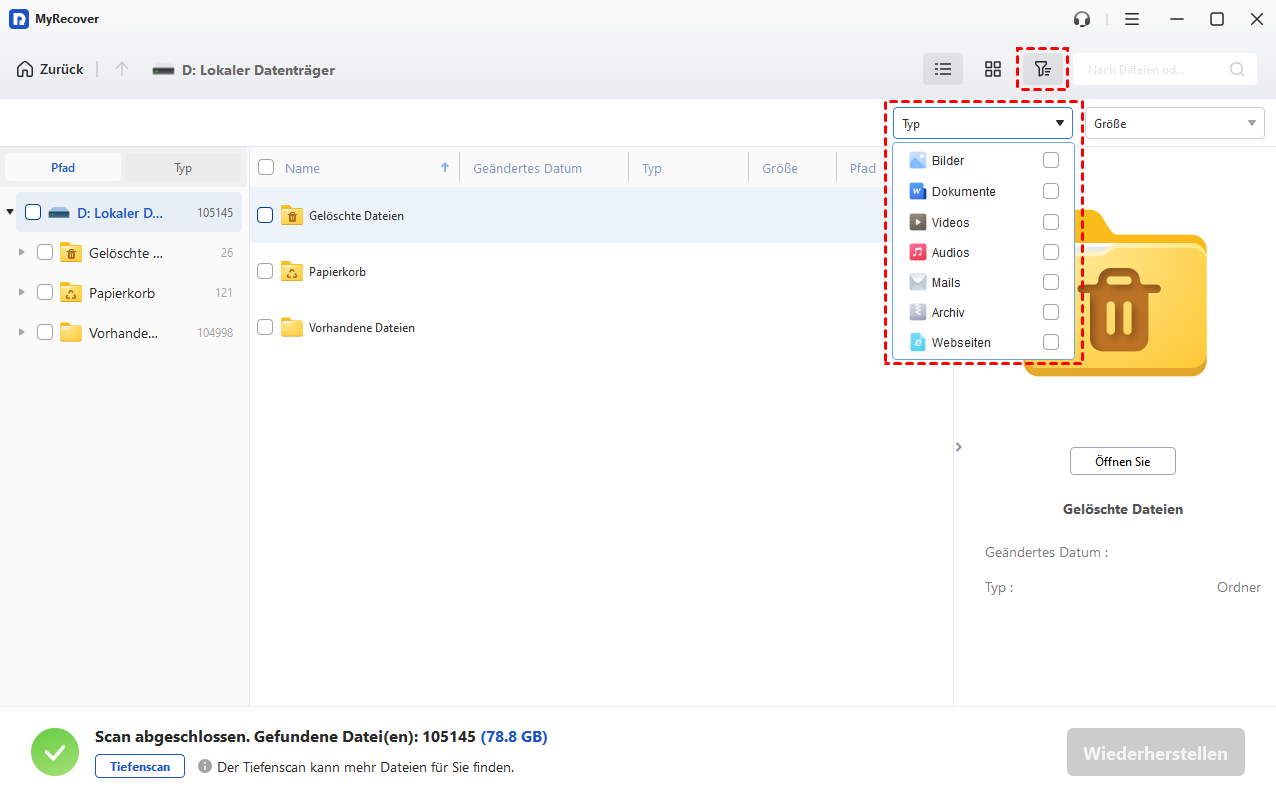The height and width of the screenshot is (796, 1276).
Task: Click the filter funnel icon
Action: 1042,69
